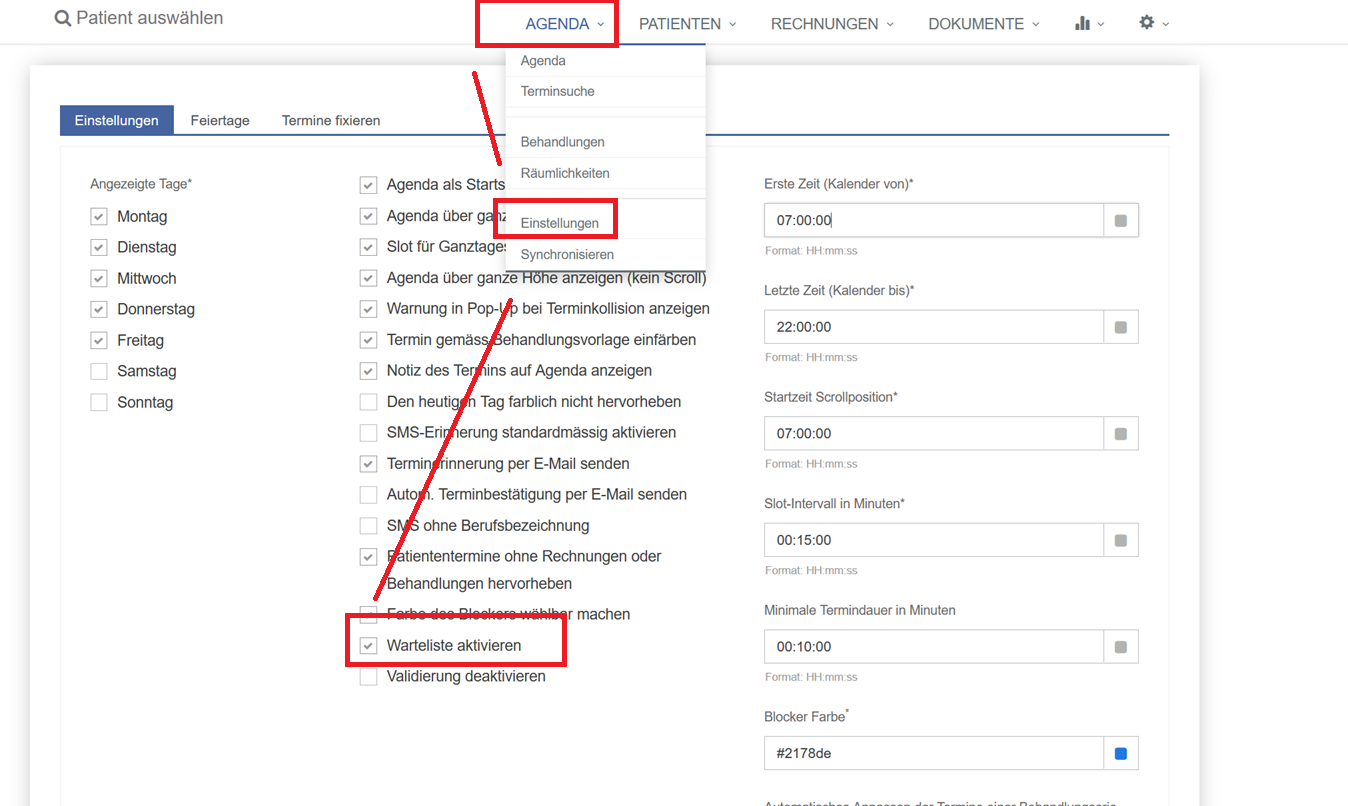This screenshot has height=806, width=1348.
Task: Open the settings gear icon menu
Action: 1147,23
